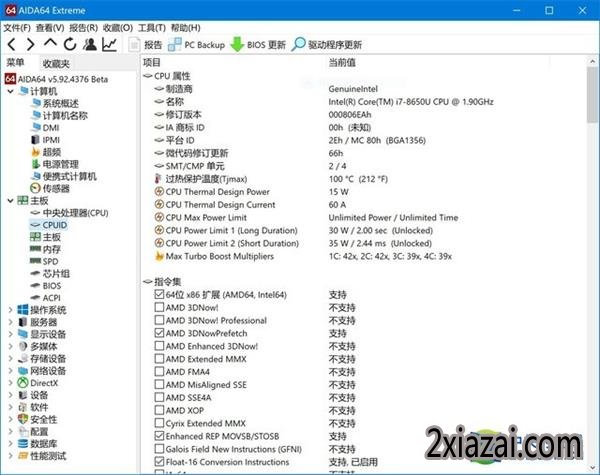The width and height of the screenshot is (600, 475).
Task: Switch to the 菜单 tab
Action: pos(16,63)
